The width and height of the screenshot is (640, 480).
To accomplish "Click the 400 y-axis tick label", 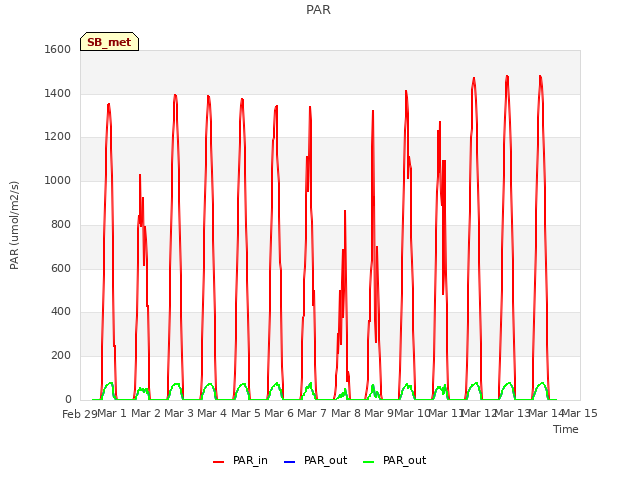I will (61, 312).
